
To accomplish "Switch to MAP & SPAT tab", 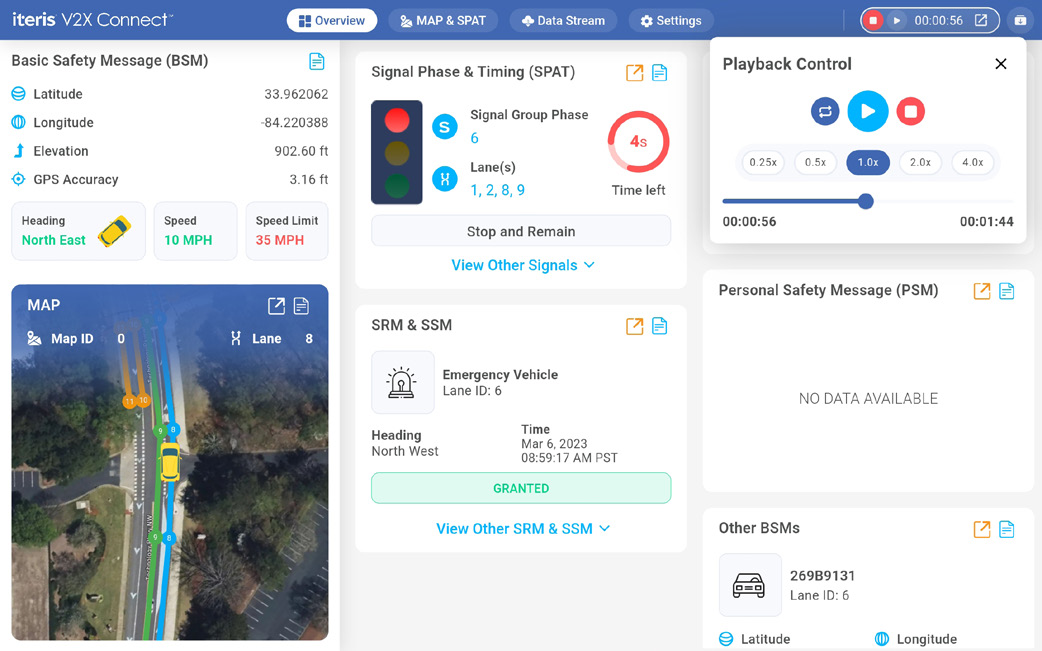I will [442, 20].
